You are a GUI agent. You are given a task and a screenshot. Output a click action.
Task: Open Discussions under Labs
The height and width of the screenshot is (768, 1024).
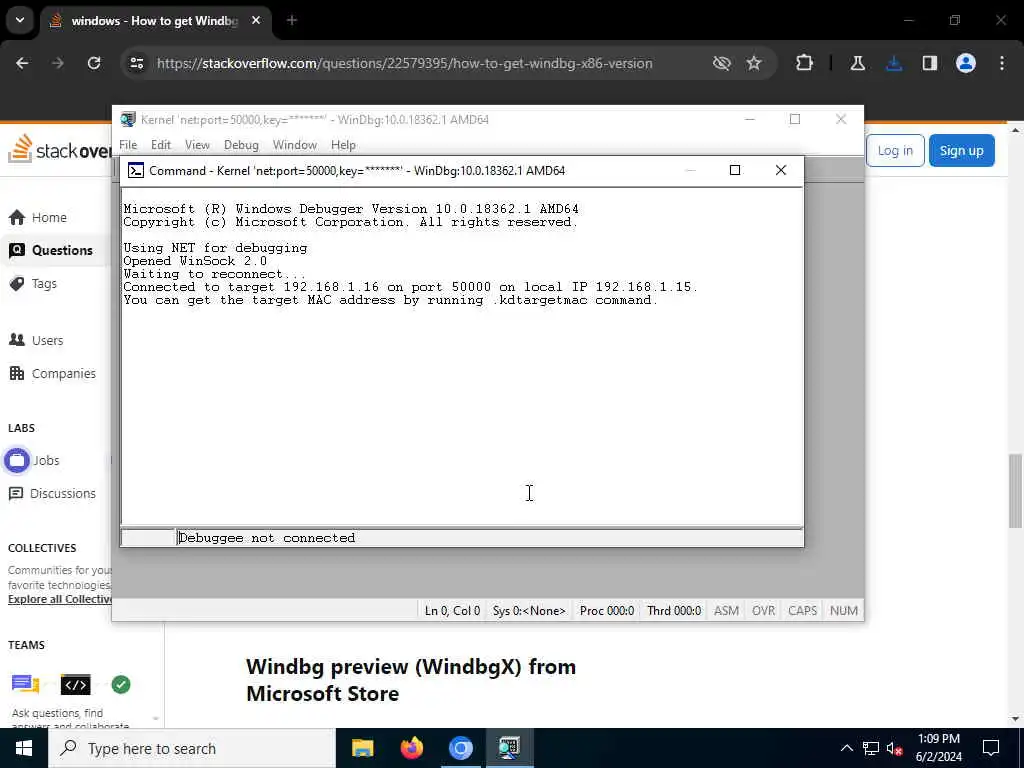(x=63, y=494)
